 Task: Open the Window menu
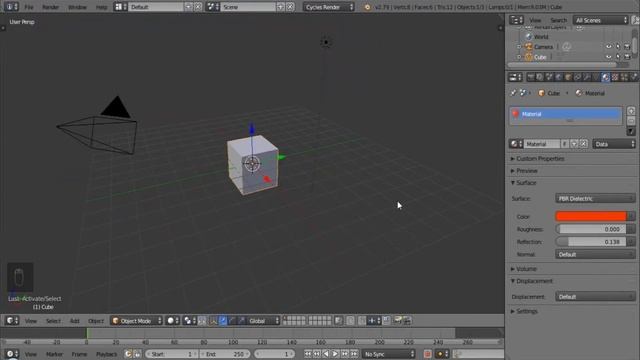pyautogui.click(x=77, y=7)
